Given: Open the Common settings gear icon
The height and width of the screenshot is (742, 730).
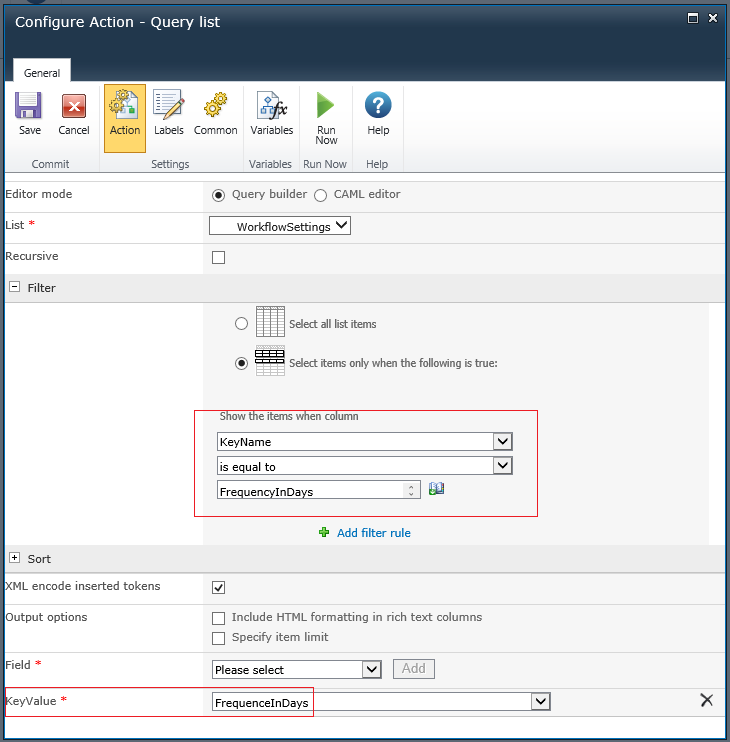Looking at the screenshot, I should click(215, 104).
